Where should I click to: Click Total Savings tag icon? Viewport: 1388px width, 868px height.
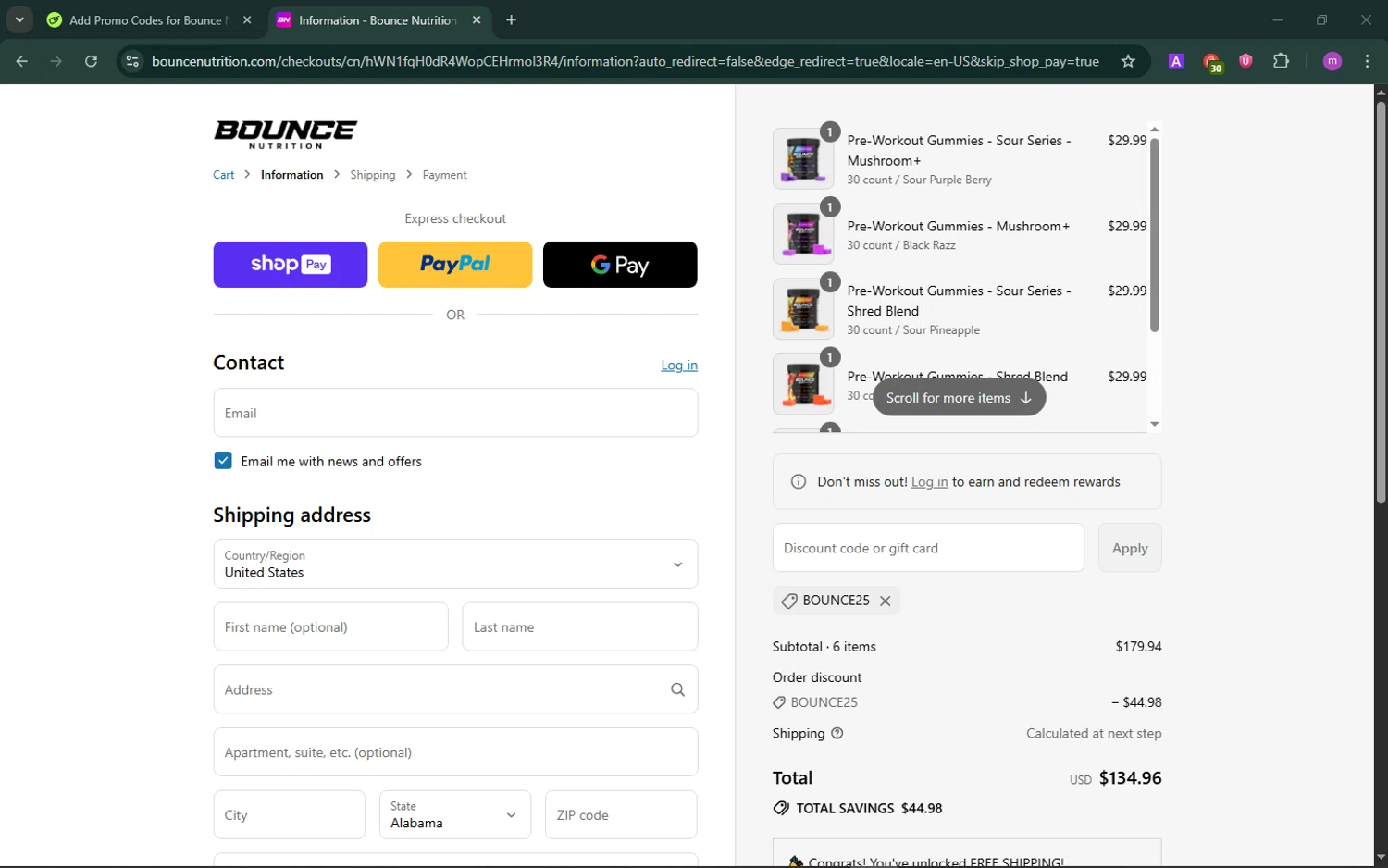[781, 808]
